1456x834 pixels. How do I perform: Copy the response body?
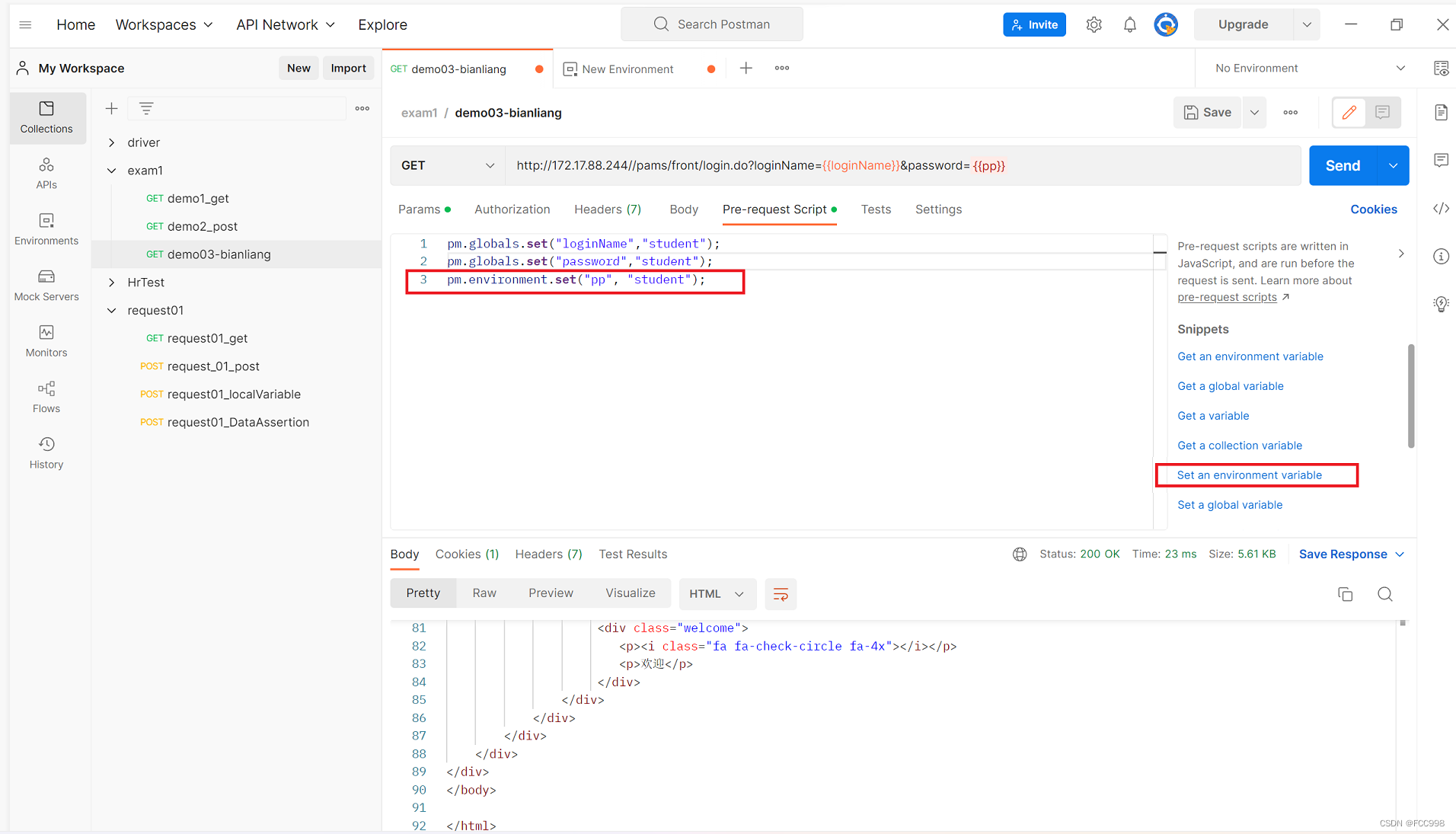(x=1345, y=594)
